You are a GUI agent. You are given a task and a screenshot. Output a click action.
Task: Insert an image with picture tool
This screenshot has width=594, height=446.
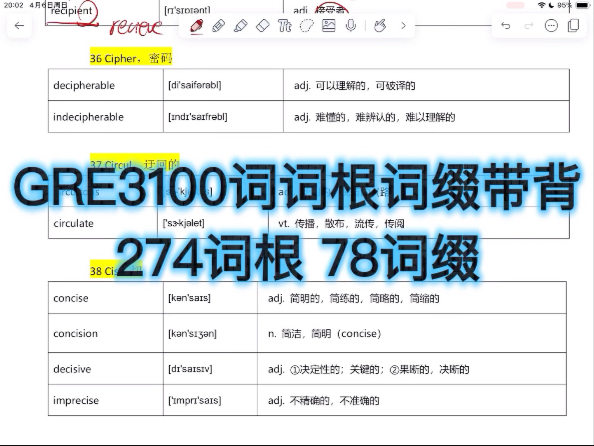[328, 25]
